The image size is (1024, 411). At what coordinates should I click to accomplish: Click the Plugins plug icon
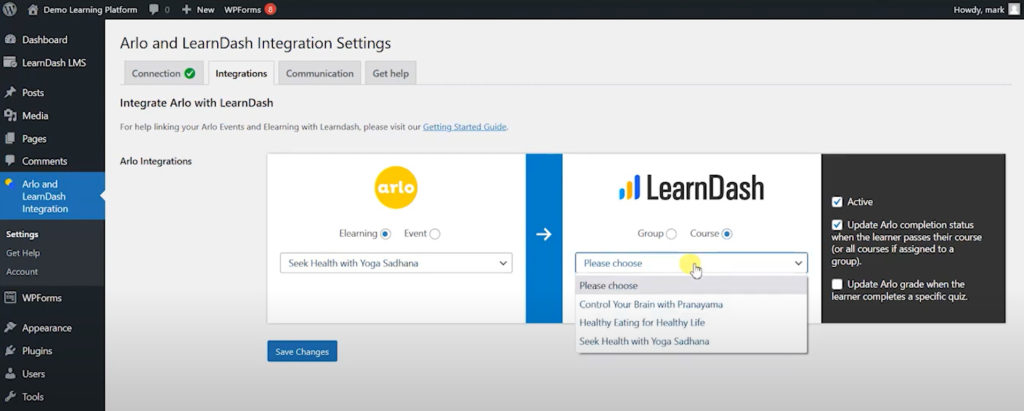point(10,351)
